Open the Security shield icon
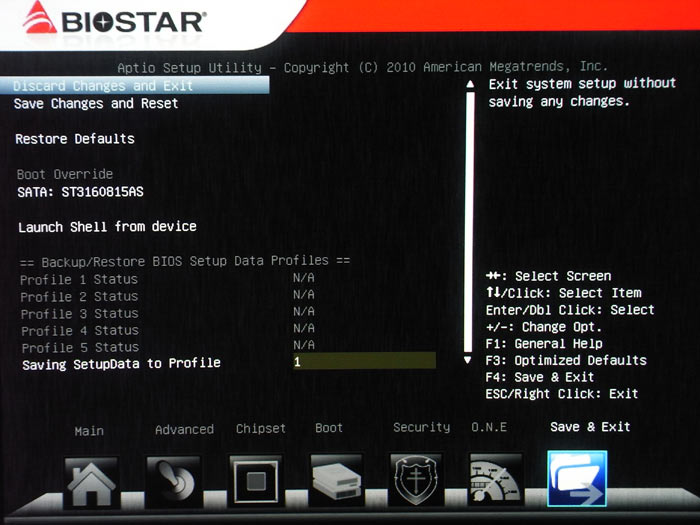This screenshot has height=525, width=700. tap(416, 480)
